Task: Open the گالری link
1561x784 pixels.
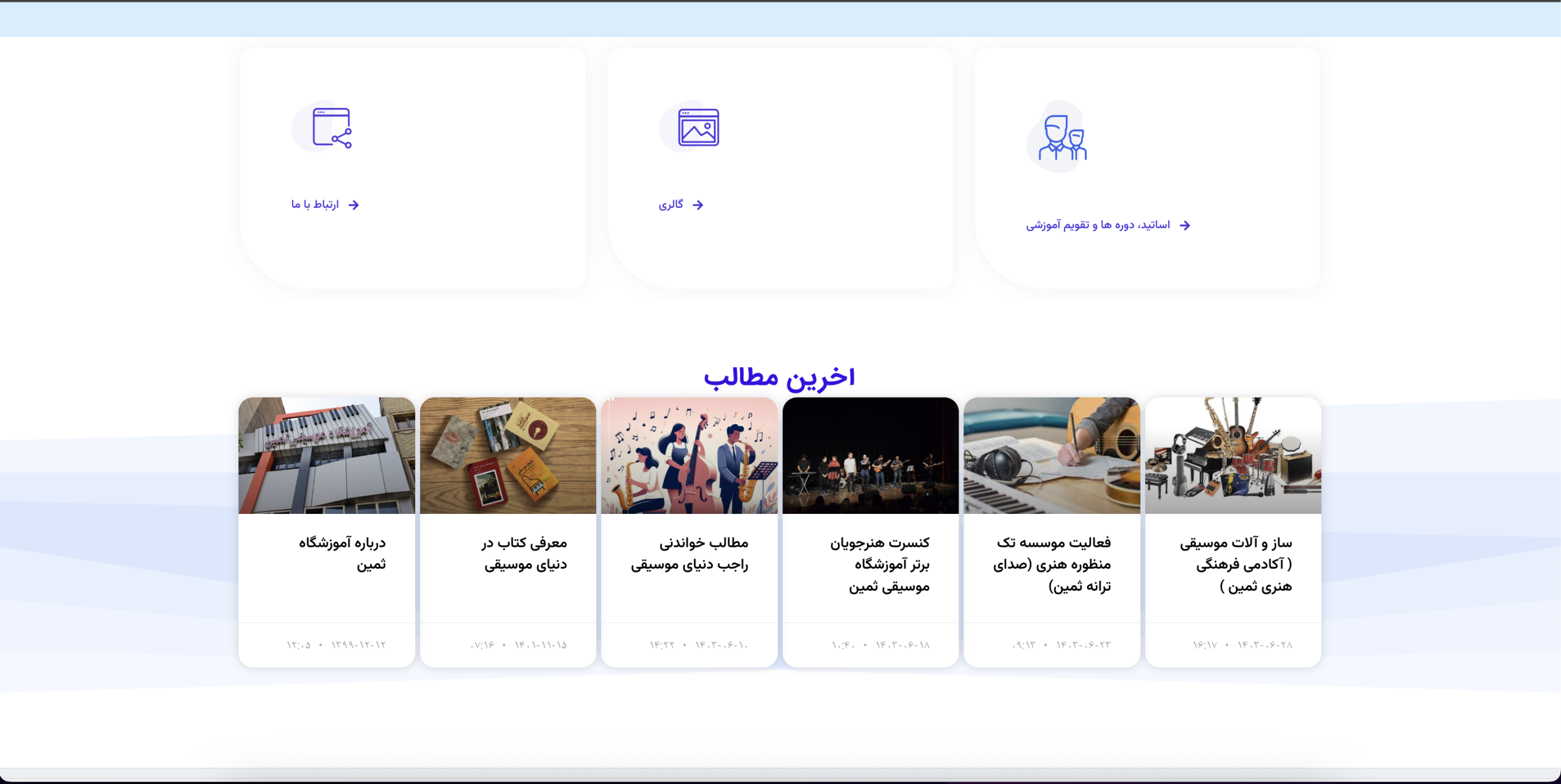Action: pyautogui.click(x=671, y=204)
